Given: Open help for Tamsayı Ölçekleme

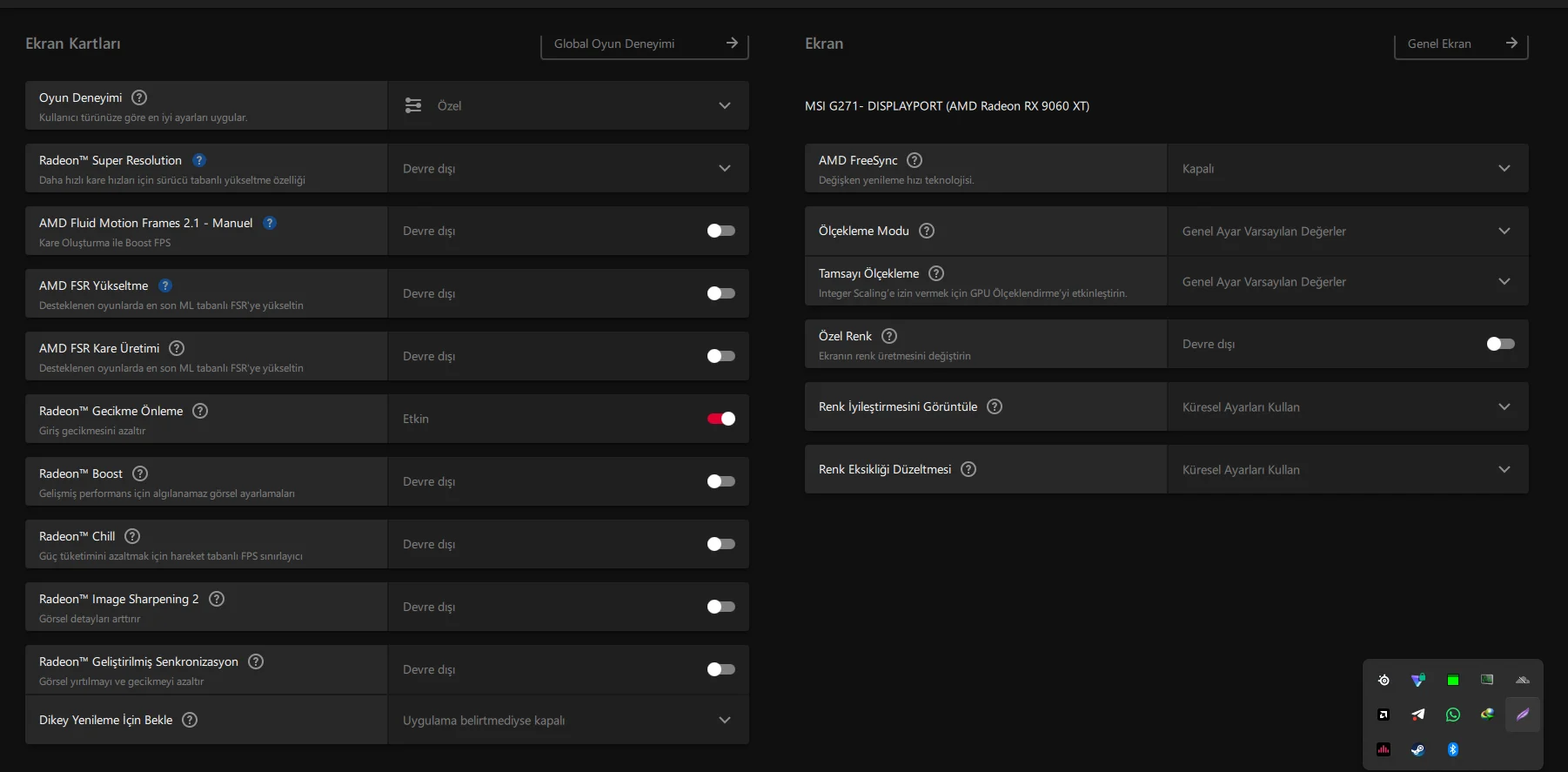Looking at the screenshot, I should pyautogui.click(x=936, y=273).
